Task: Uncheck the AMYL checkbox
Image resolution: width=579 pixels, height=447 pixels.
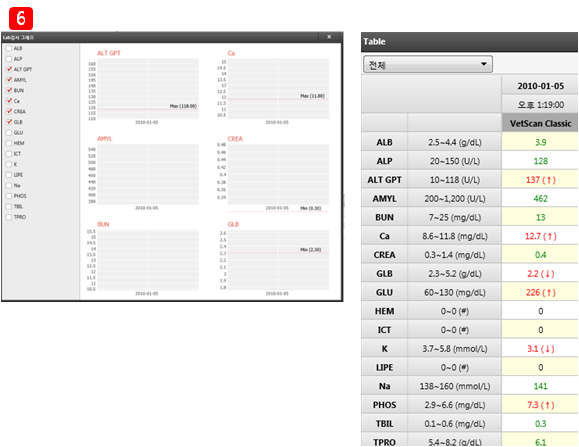Action: 9,80
